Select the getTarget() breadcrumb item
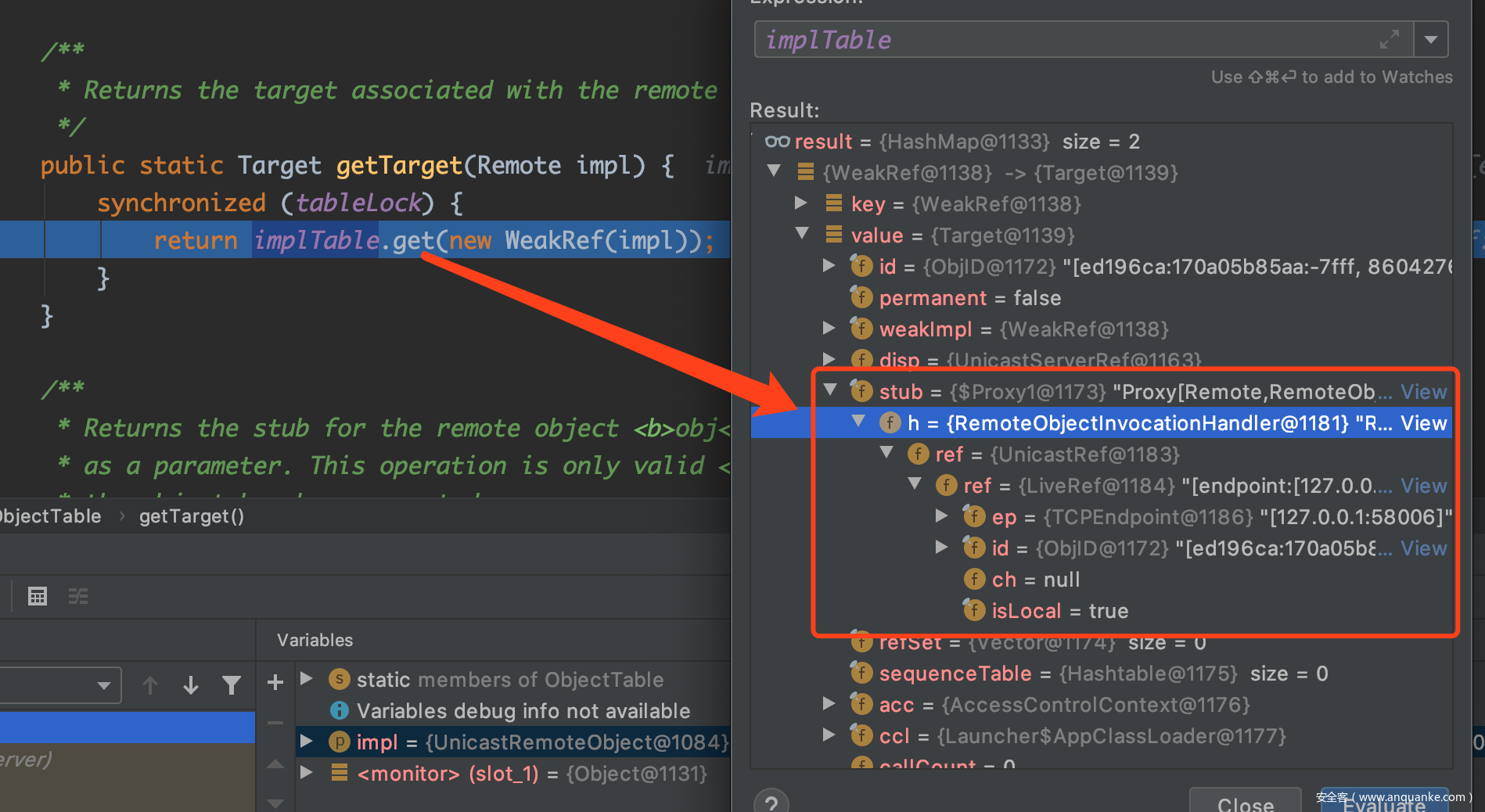 (x=192, y=516)
